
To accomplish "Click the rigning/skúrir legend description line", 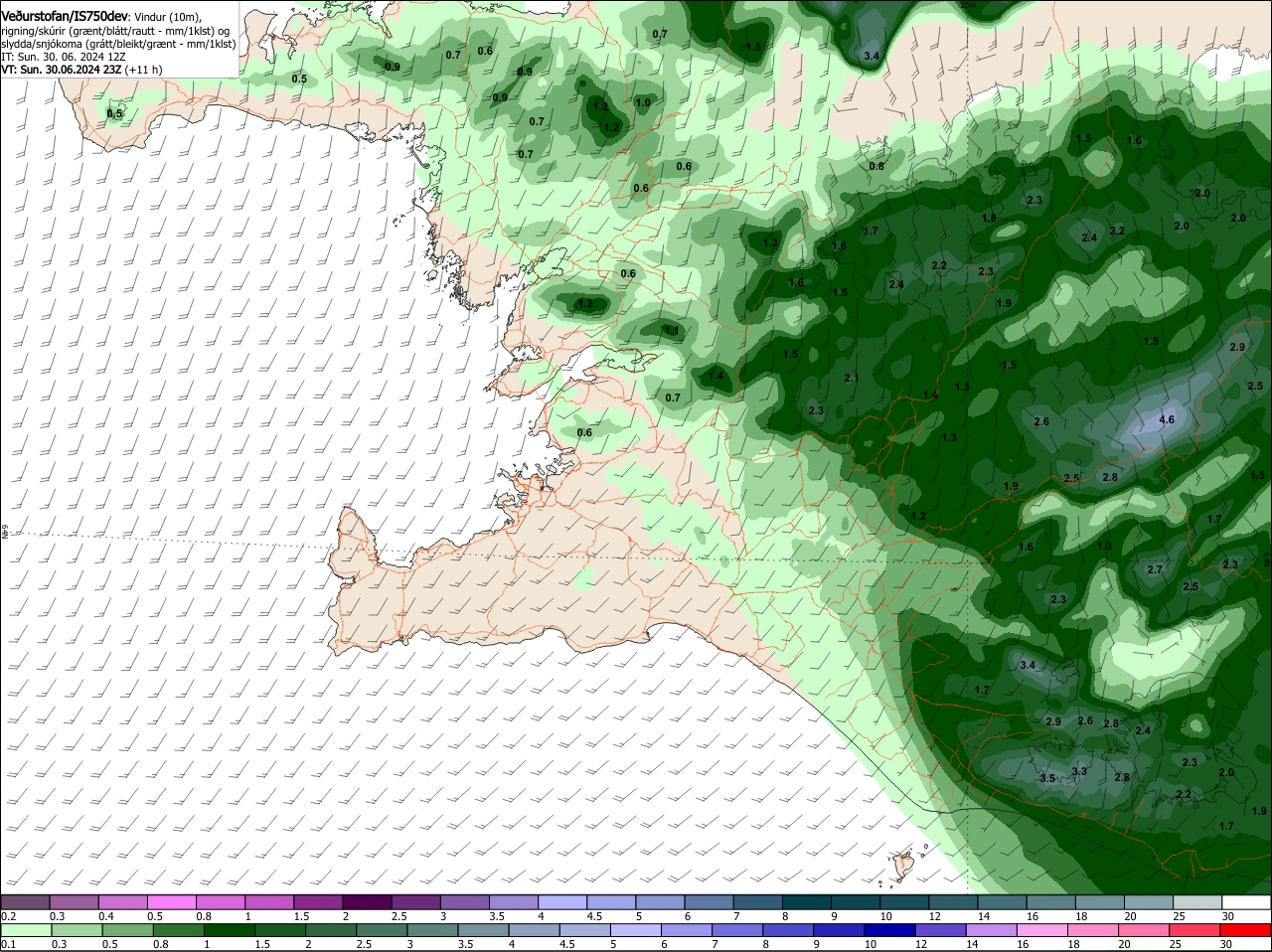I will click(x=114, y=31).
